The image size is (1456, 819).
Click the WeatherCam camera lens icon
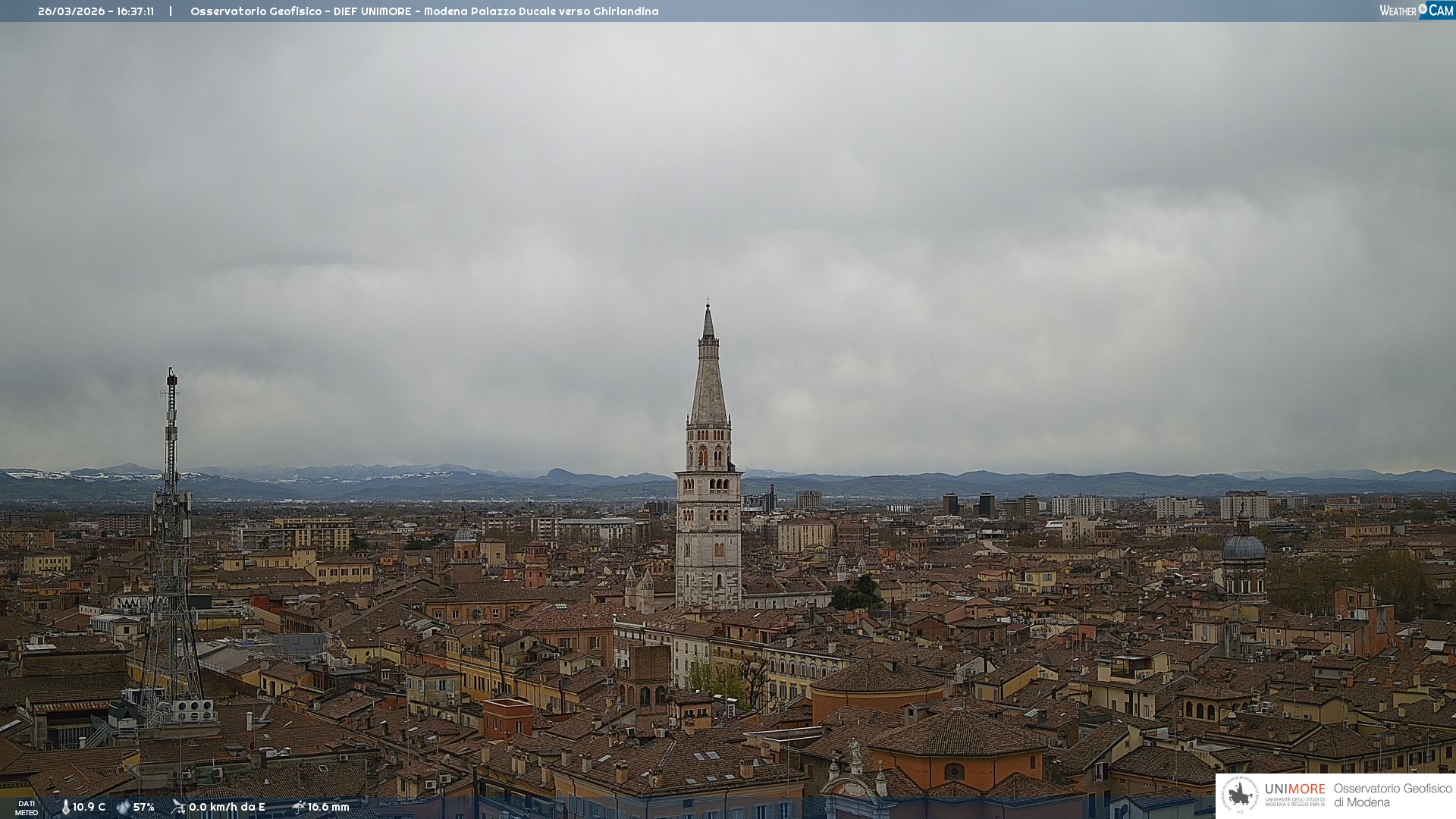(1423, 9)
